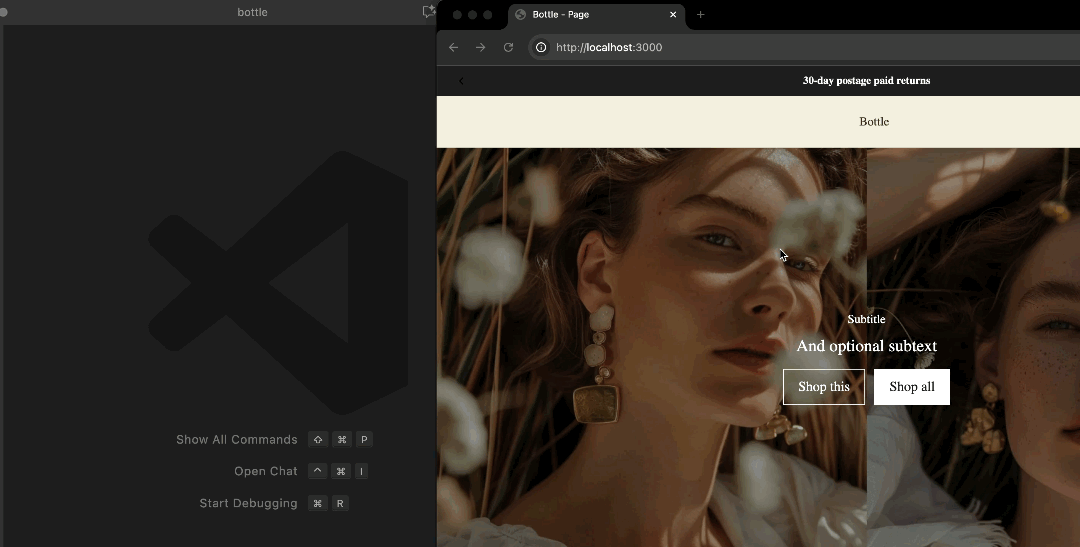Click the Shop this button

(823, 387)
